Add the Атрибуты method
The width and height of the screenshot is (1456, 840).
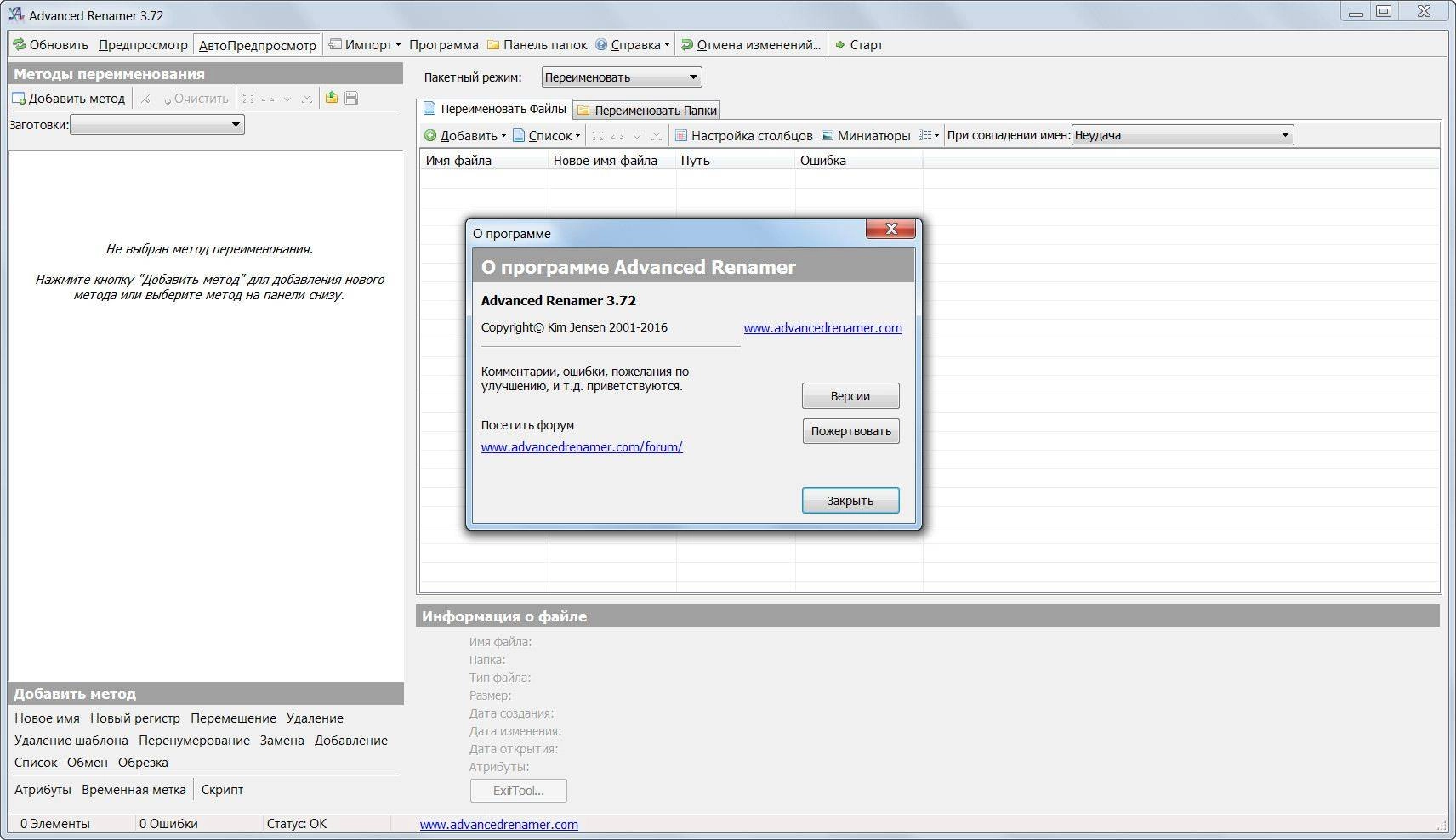[x=43, y=790]
